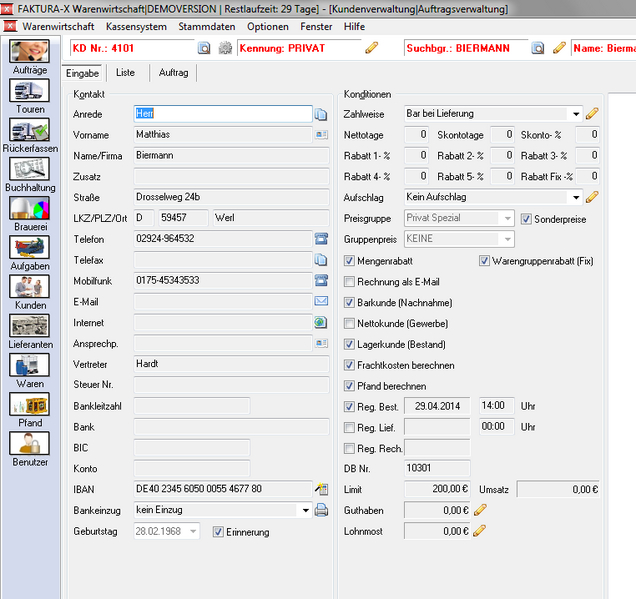Edit Lohnmost with the pencil icon
Viewport: 636px width, 599px height.
(x=479, y=530)
